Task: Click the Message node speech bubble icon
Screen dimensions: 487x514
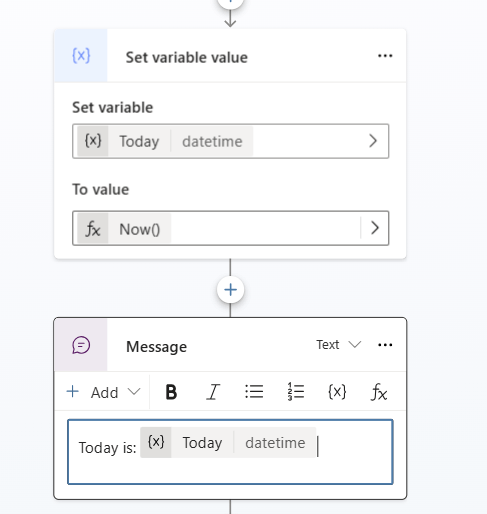Action: (x=81, y=345)
